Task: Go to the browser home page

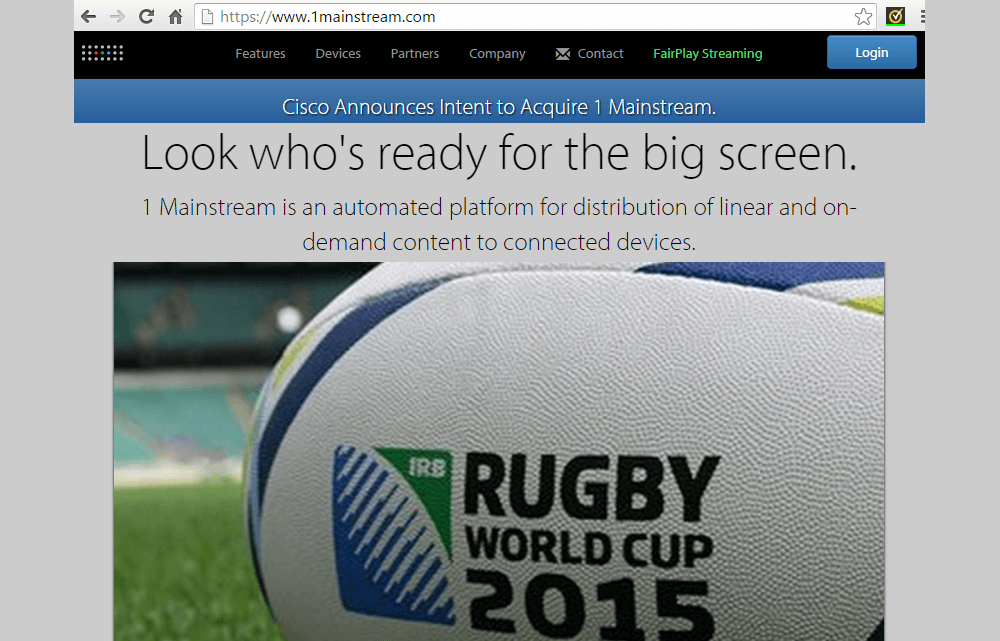Action: click(175, 16)
